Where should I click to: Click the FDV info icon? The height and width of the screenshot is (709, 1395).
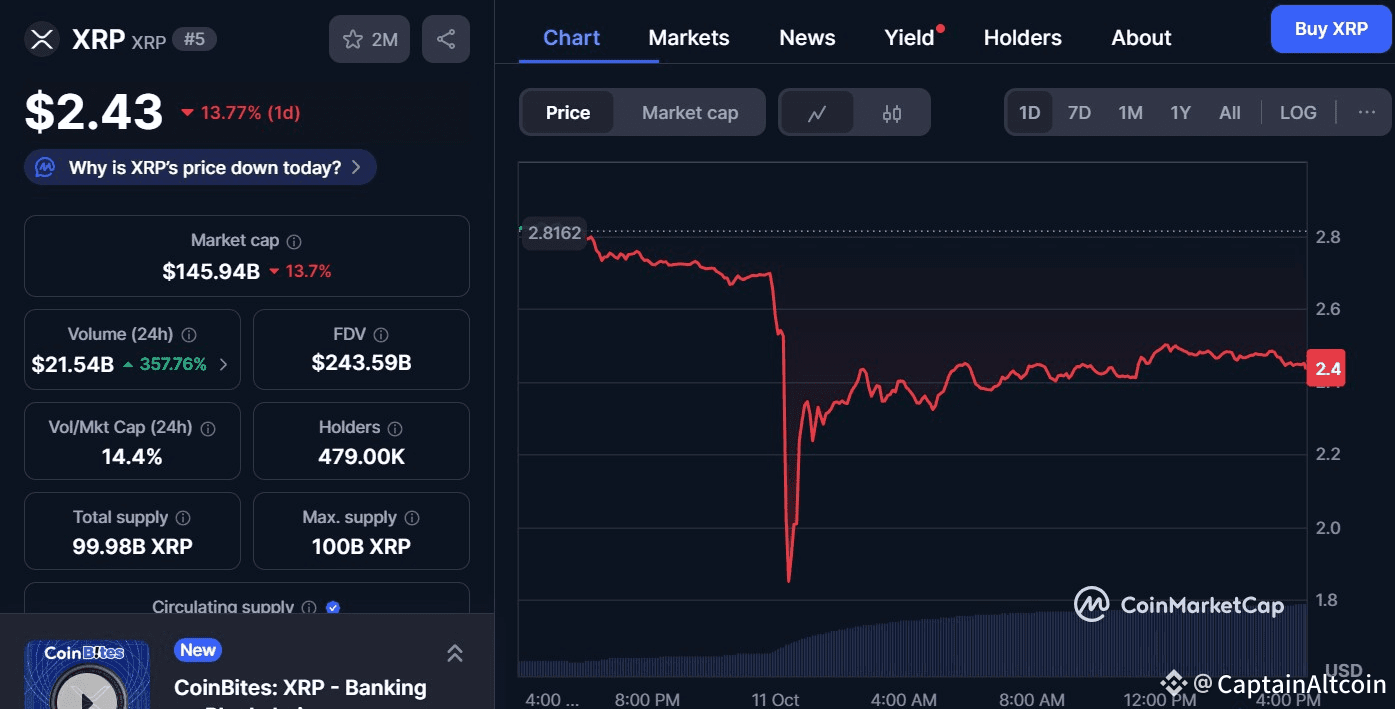click(x=380, y=335)
